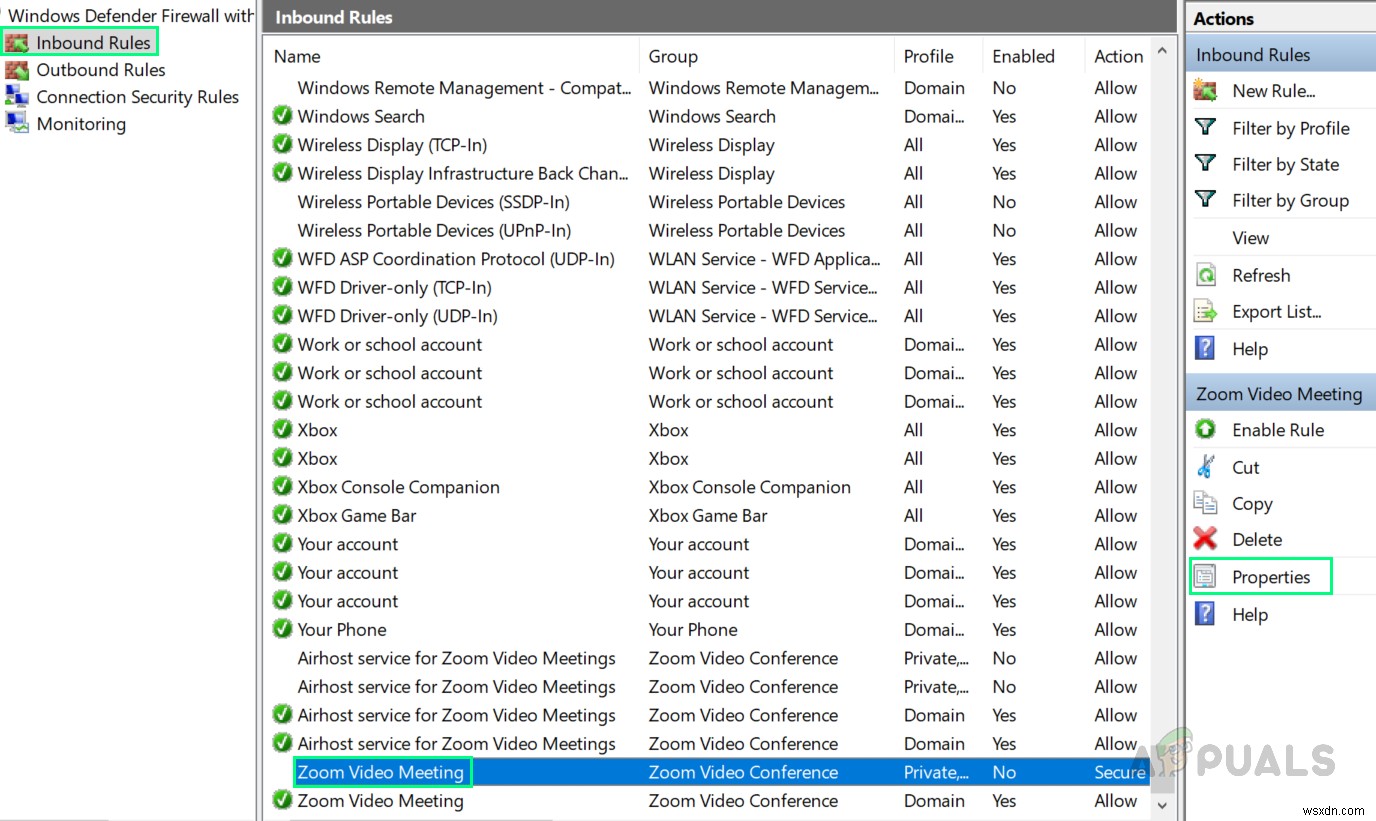Select Inbound Rules in the left tree
The image size is (1376, 821).
(x=93, y=43)
